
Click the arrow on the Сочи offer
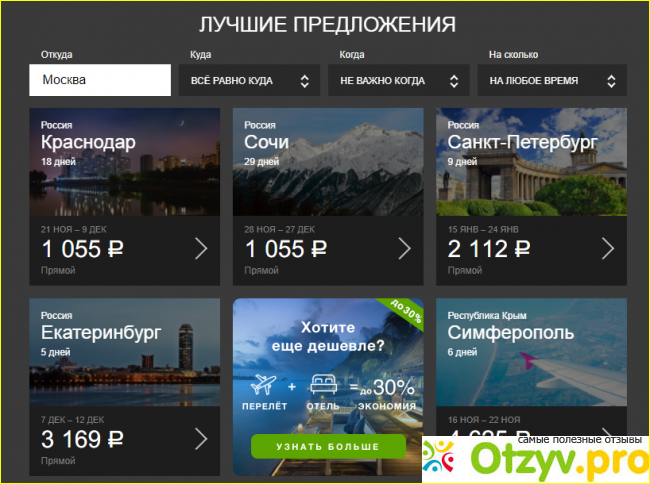(x=405, y=249)
